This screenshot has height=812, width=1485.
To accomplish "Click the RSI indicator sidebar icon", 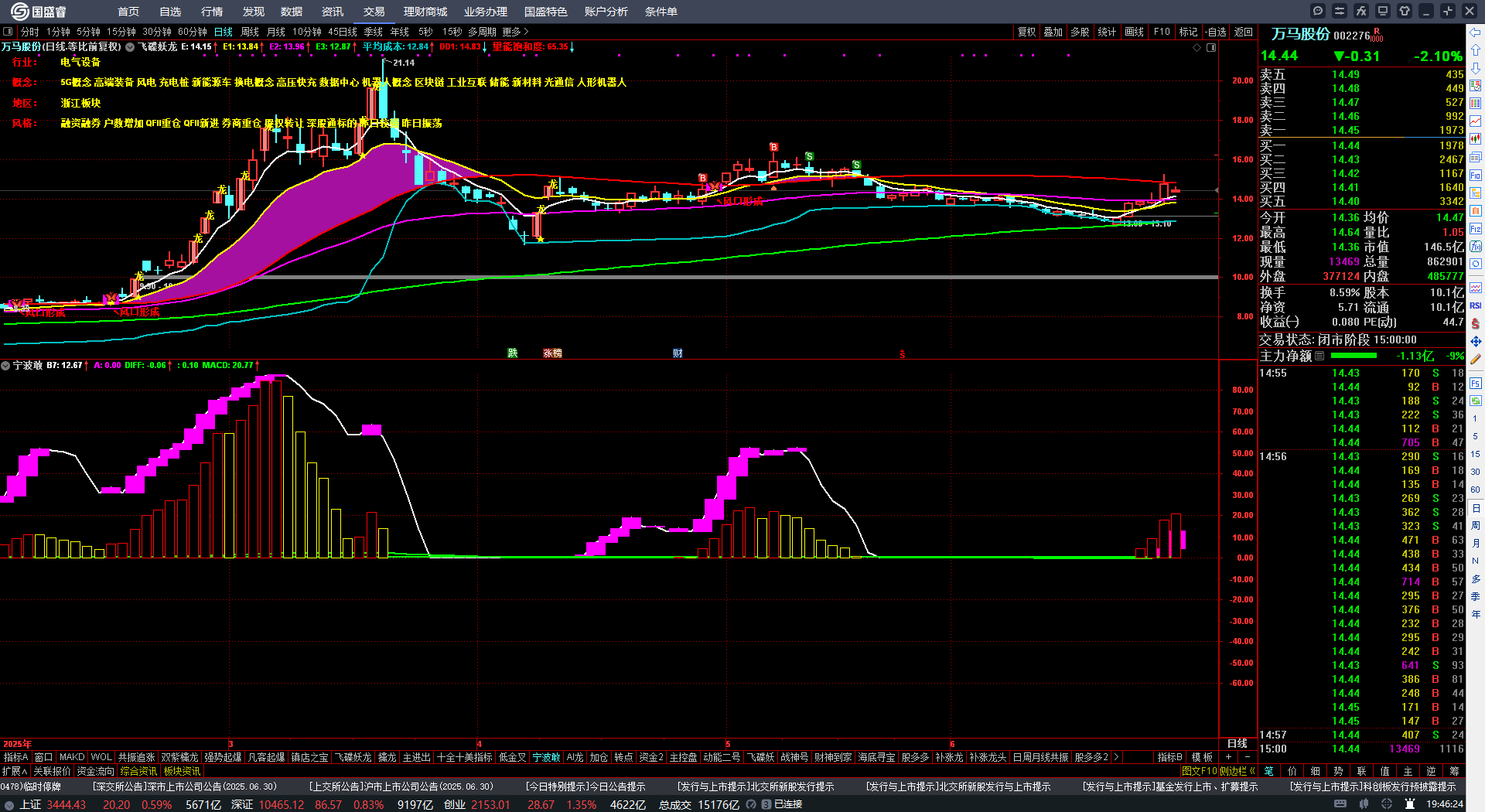I will pos(1476,305).
